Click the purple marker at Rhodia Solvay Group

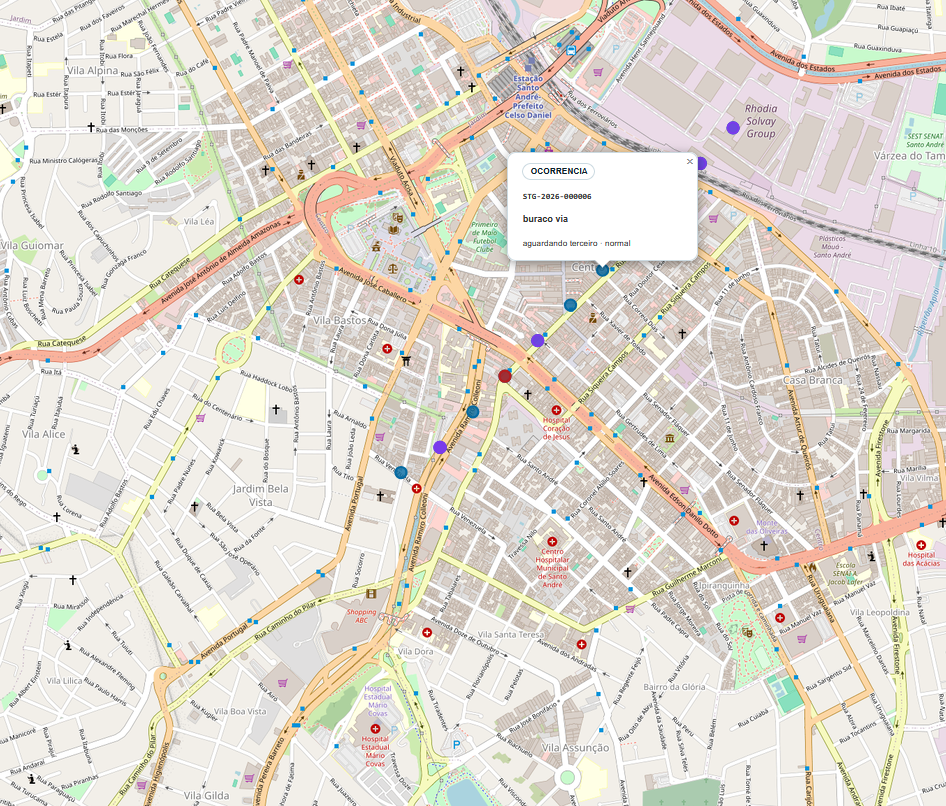pyautogui.click(x=733, y=127)
